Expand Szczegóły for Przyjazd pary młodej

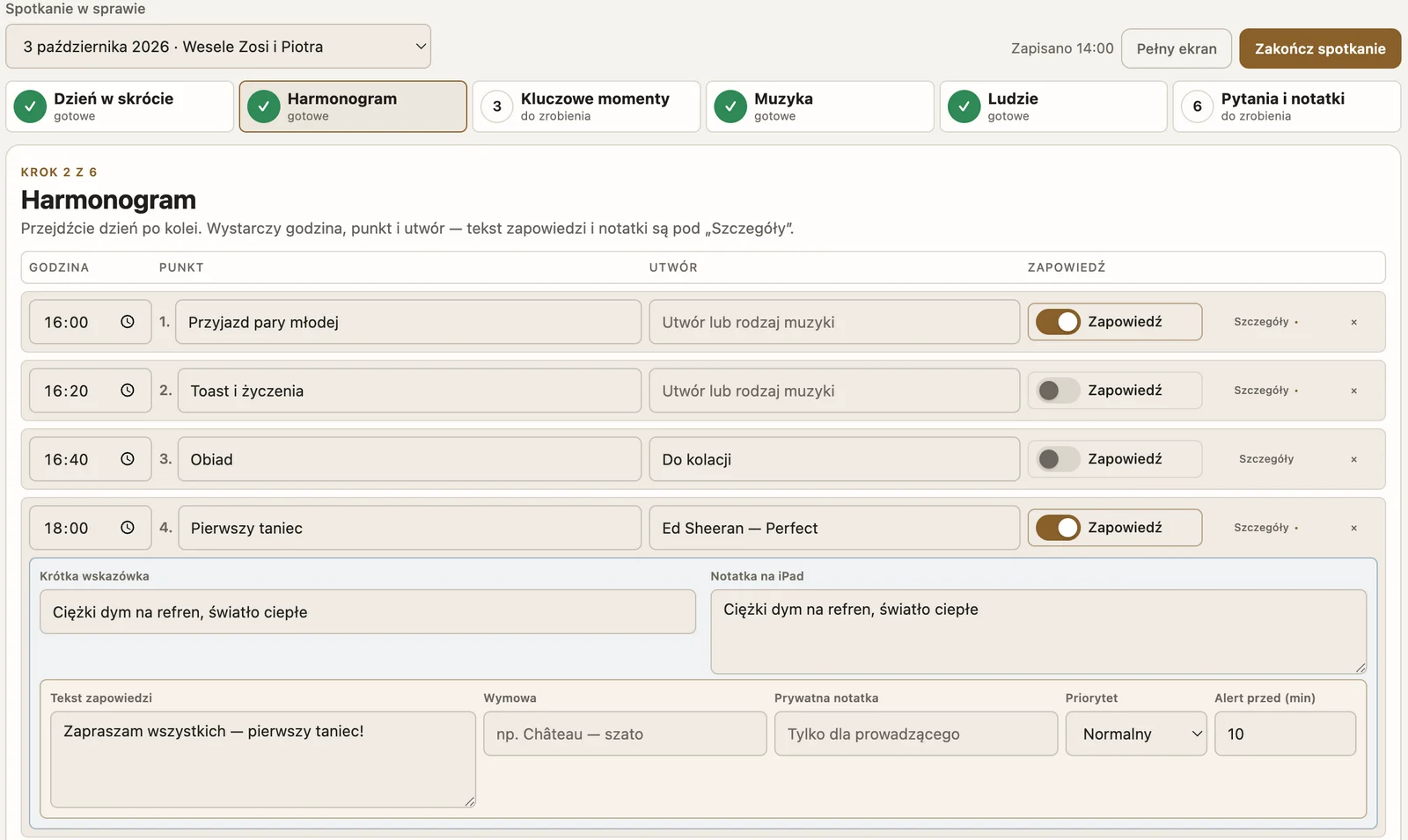tap(1265, 322)
